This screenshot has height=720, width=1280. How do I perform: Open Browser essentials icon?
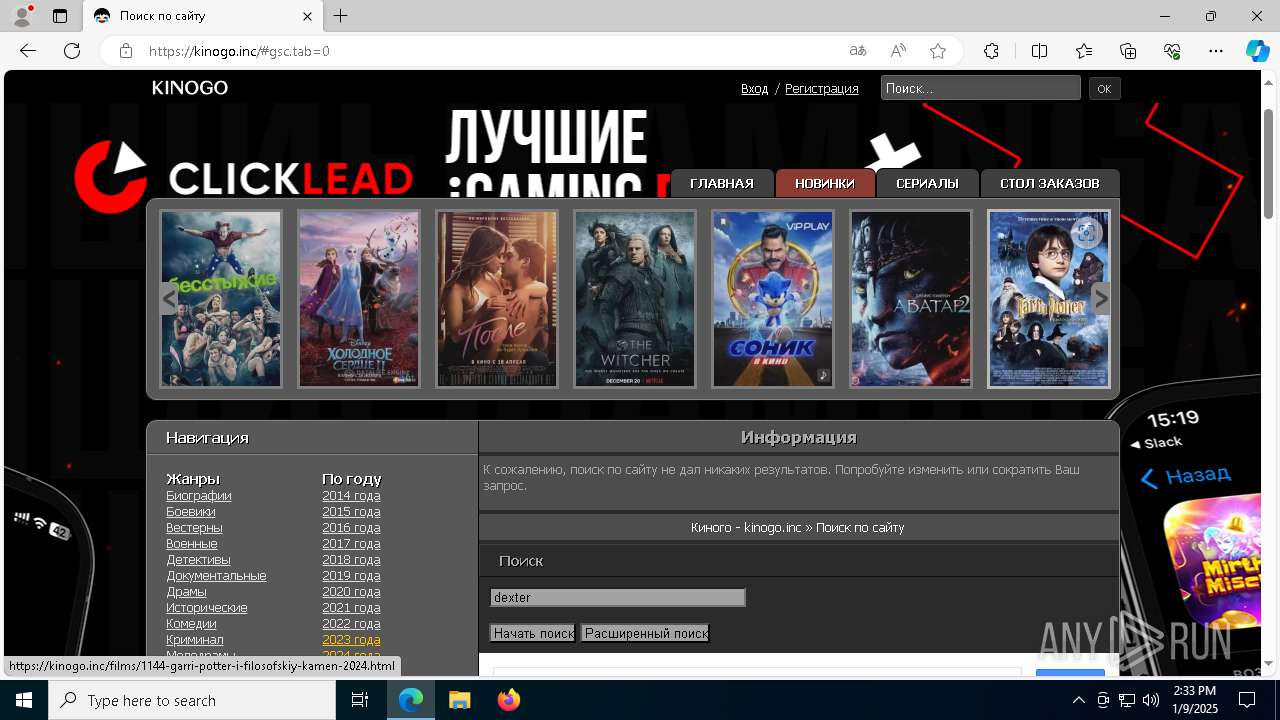click(x=1172, y=51)
